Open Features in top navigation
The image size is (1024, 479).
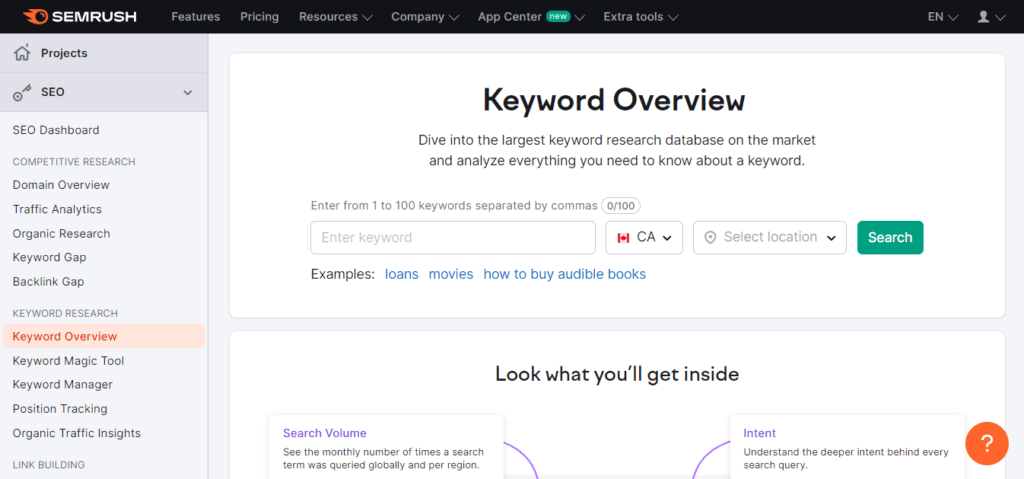(195, 16)
